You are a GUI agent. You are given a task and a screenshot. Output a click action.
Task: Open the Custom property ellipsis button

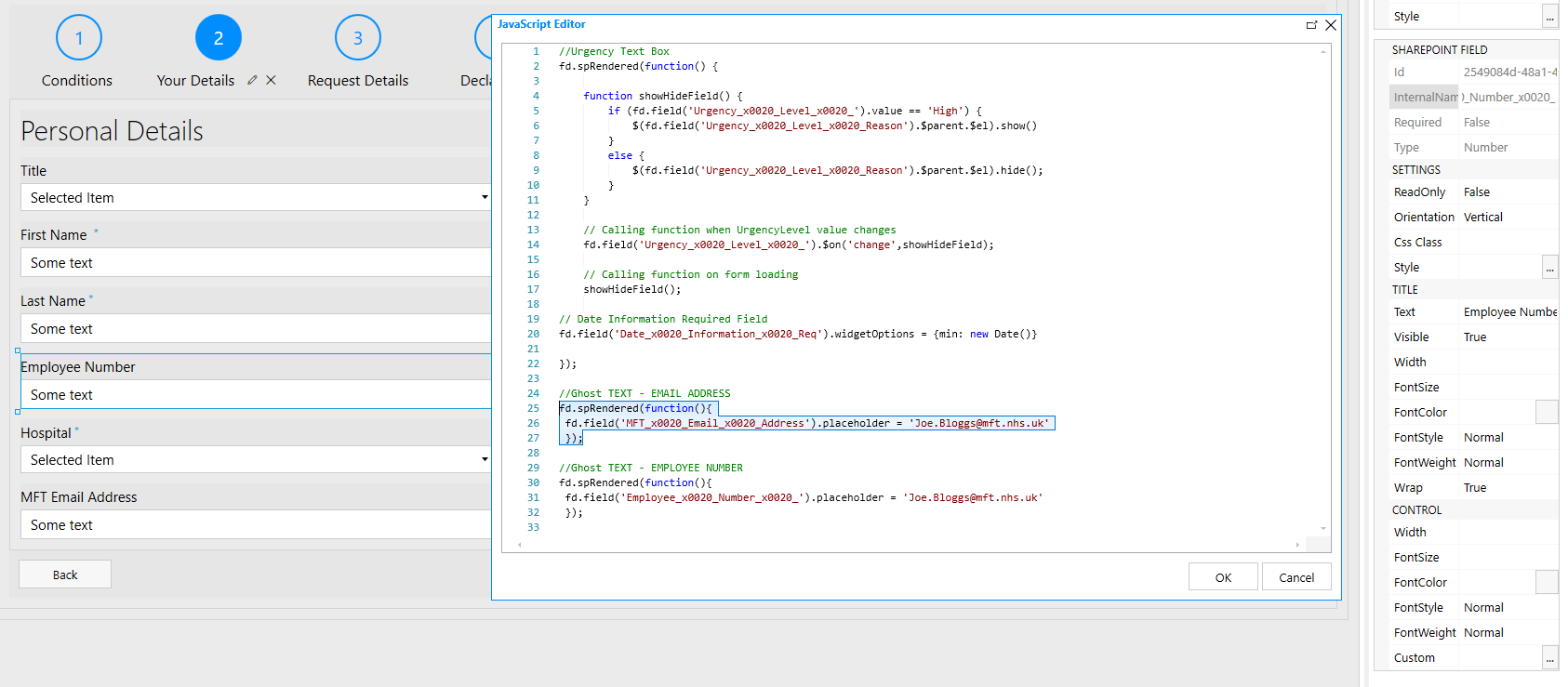point(1549,658)
